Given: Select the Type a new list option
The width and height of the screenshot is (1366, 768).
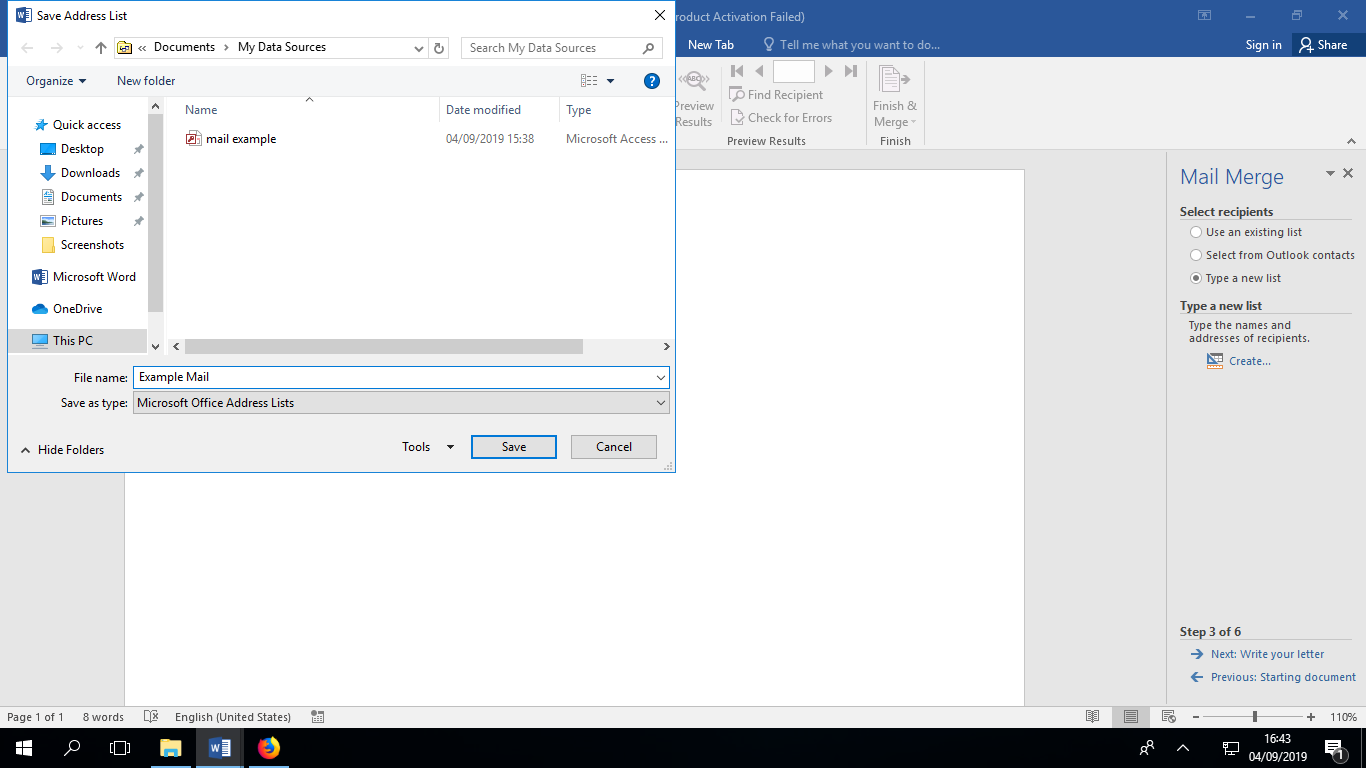Looking at the screenshot, I should [x=1196, y=278].
